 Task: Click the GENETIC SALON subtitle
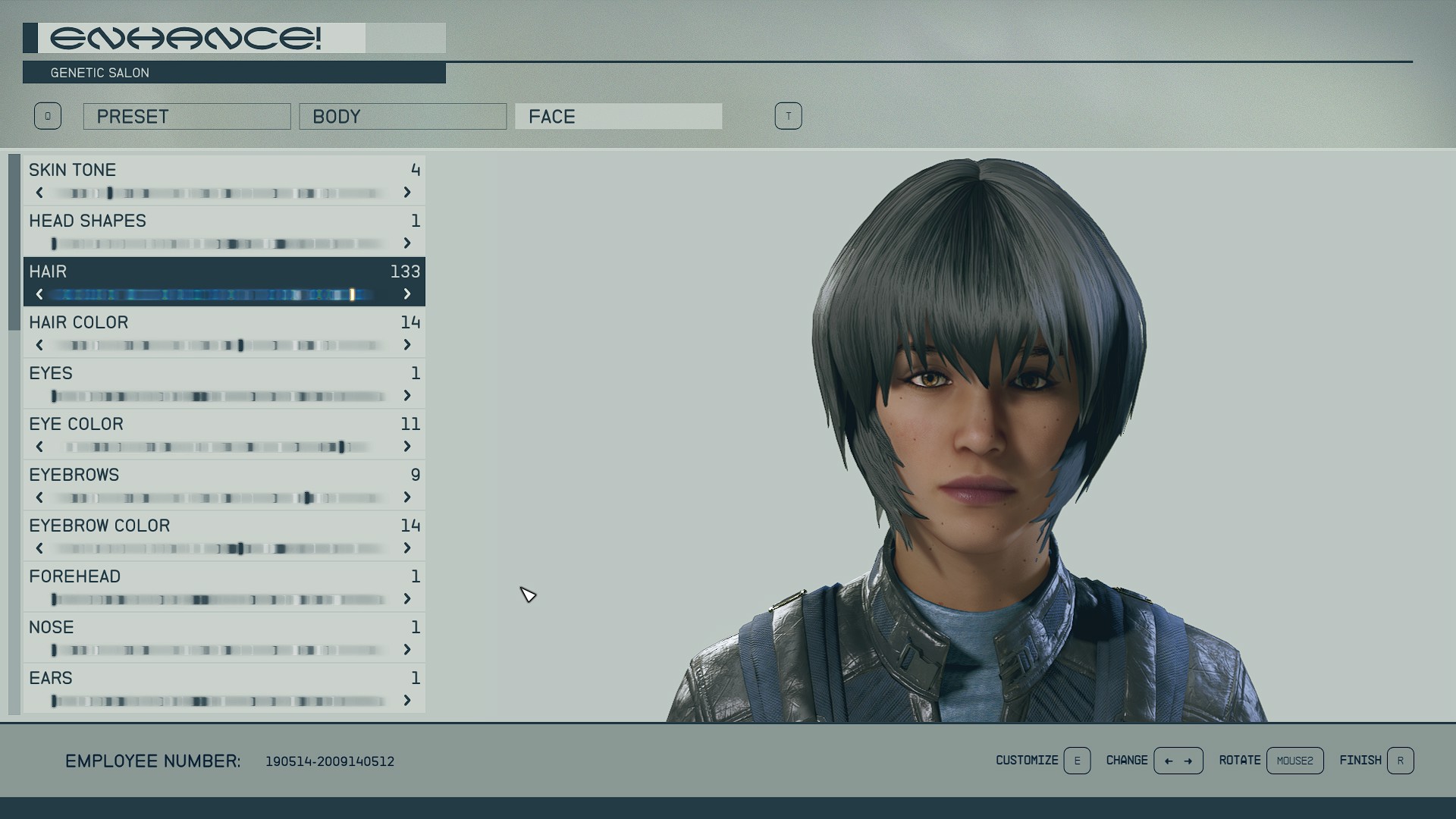pos(99,73)
